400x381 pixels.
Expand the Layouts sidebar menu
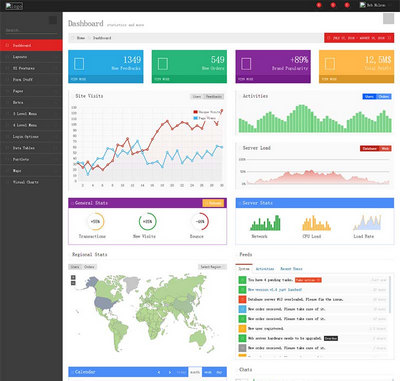pos(31,57)
